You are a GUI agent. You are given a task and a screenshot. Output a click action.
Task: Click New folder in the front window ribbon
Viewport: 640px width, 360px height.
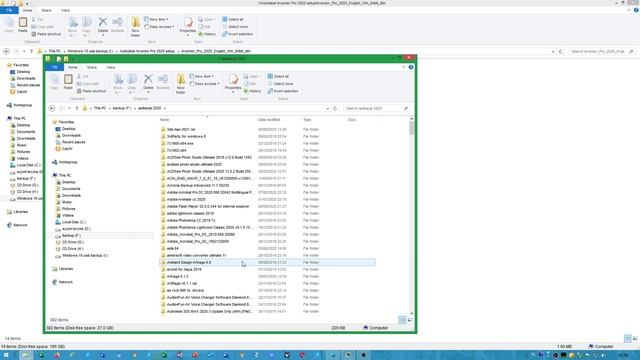coord(181,84)
